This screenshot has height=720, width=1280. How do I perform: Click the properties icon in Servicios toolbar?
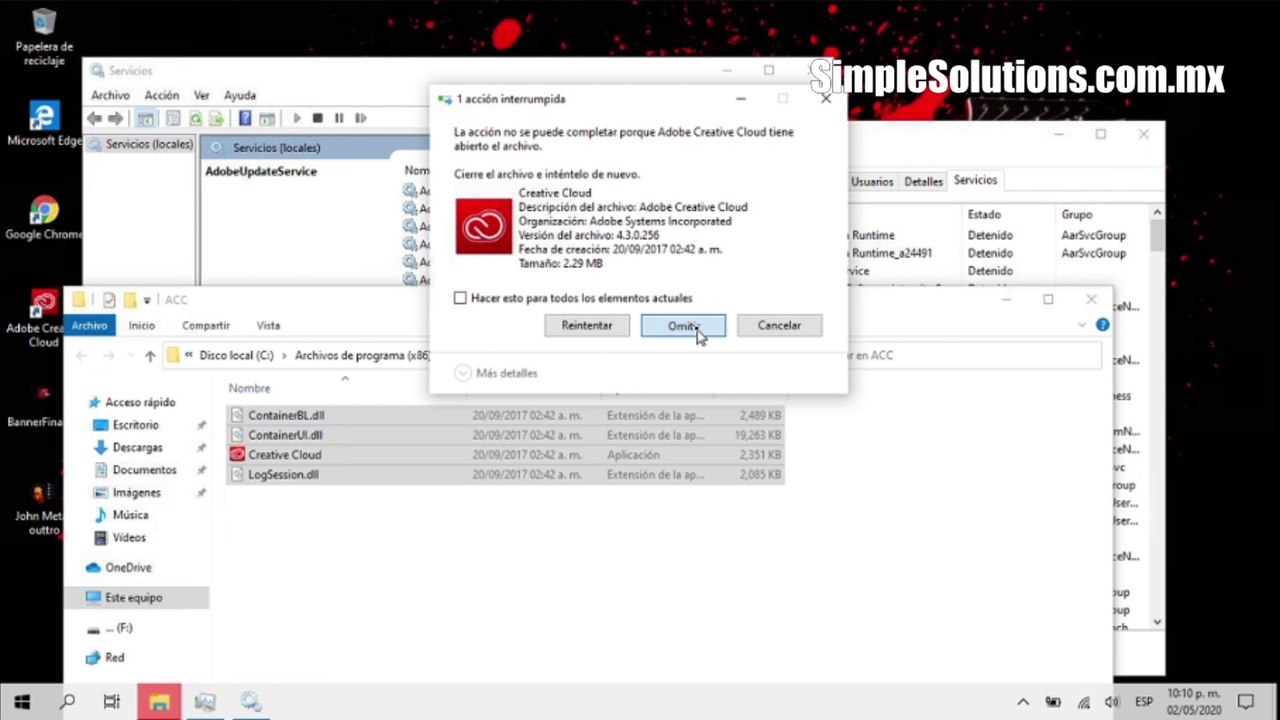(173, 118)
